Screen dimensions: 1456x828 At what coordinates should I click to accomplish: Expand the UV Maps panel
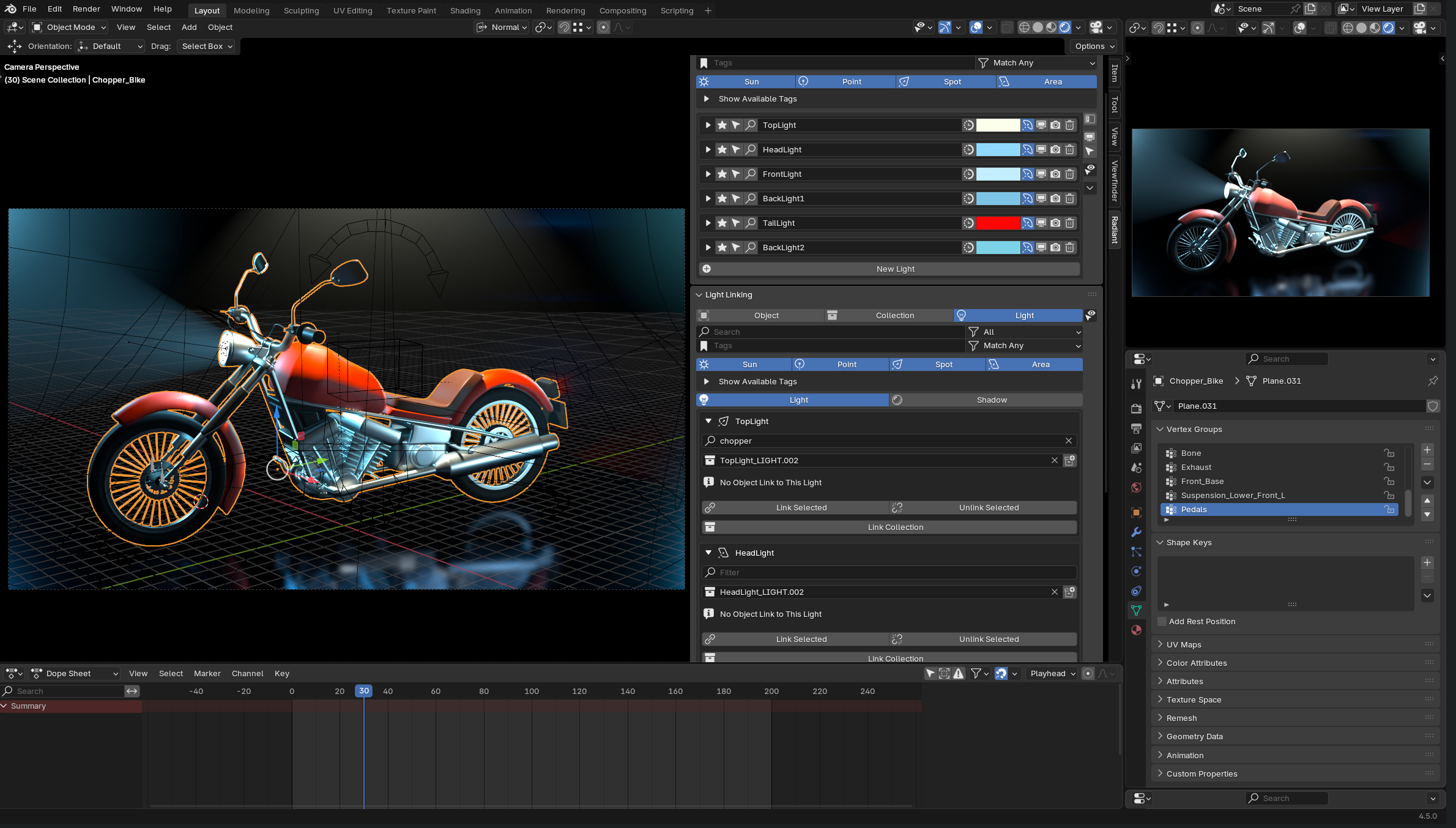(1183, 644)
